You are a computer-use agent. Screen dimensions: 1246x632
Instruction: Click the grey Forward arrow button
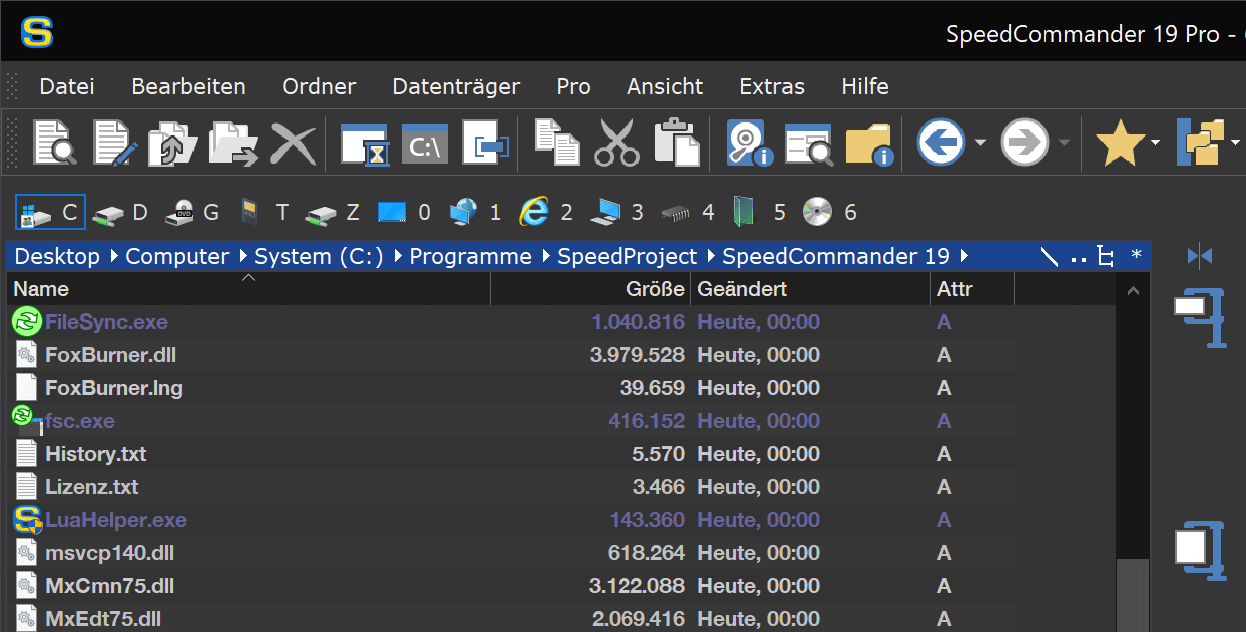(1025, 143)
